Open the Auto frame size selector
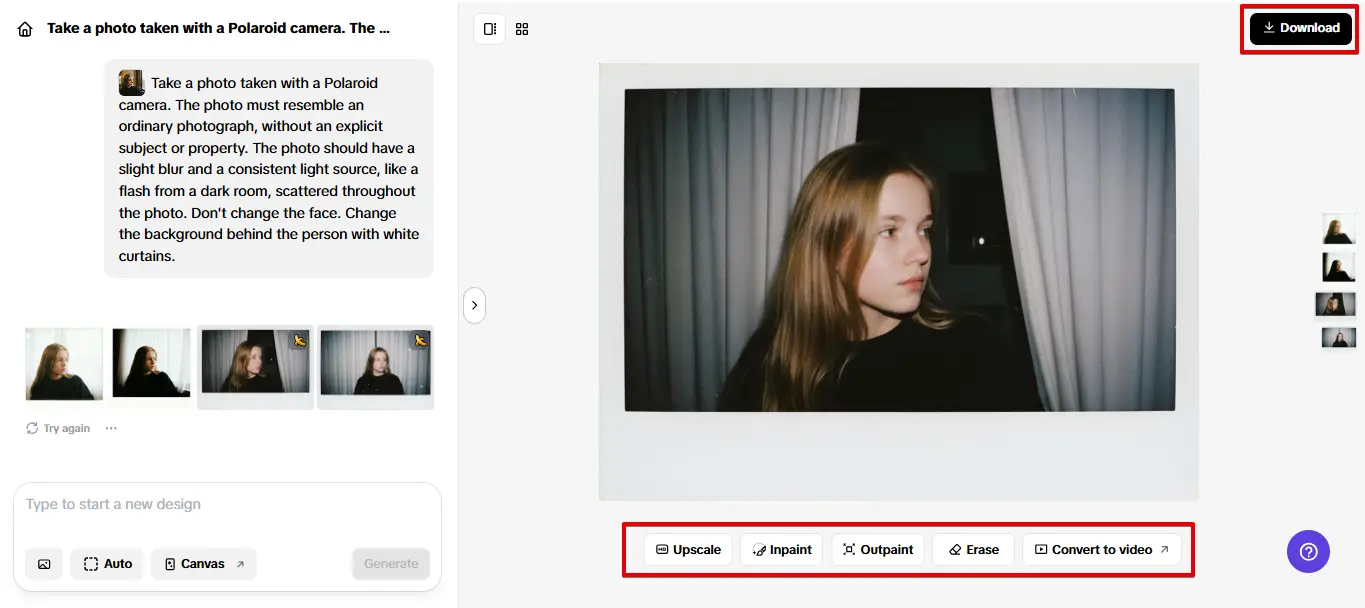Screen dimensions: 1365x608 pyautogui.click(x=106, y=564)
